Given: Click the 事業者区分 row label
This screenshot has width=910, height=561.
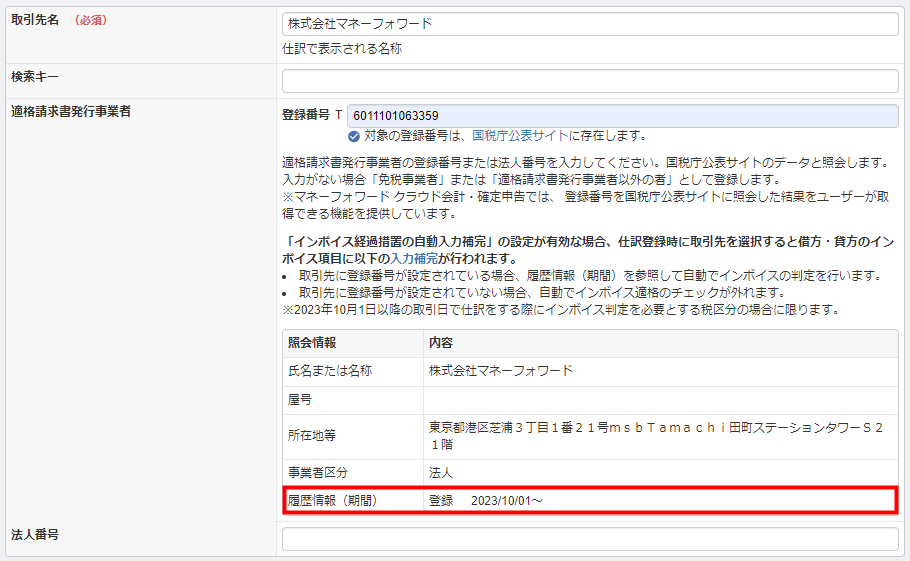Looking at the screenshot, I should coord(318,473).
